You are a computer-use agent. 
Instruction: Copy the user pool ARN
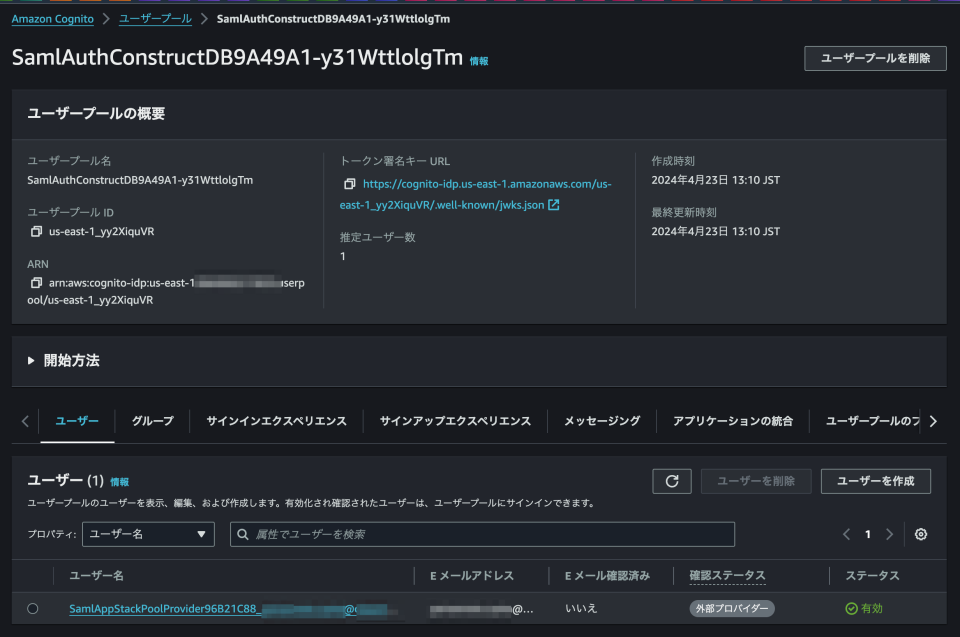point(36,283)
